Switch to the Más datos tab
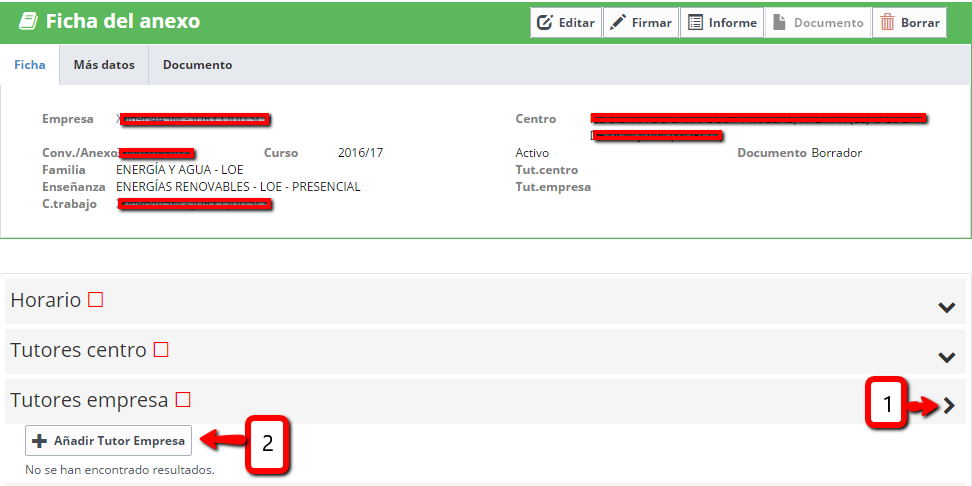Viewport: 972px width, 486px height. 104,65
